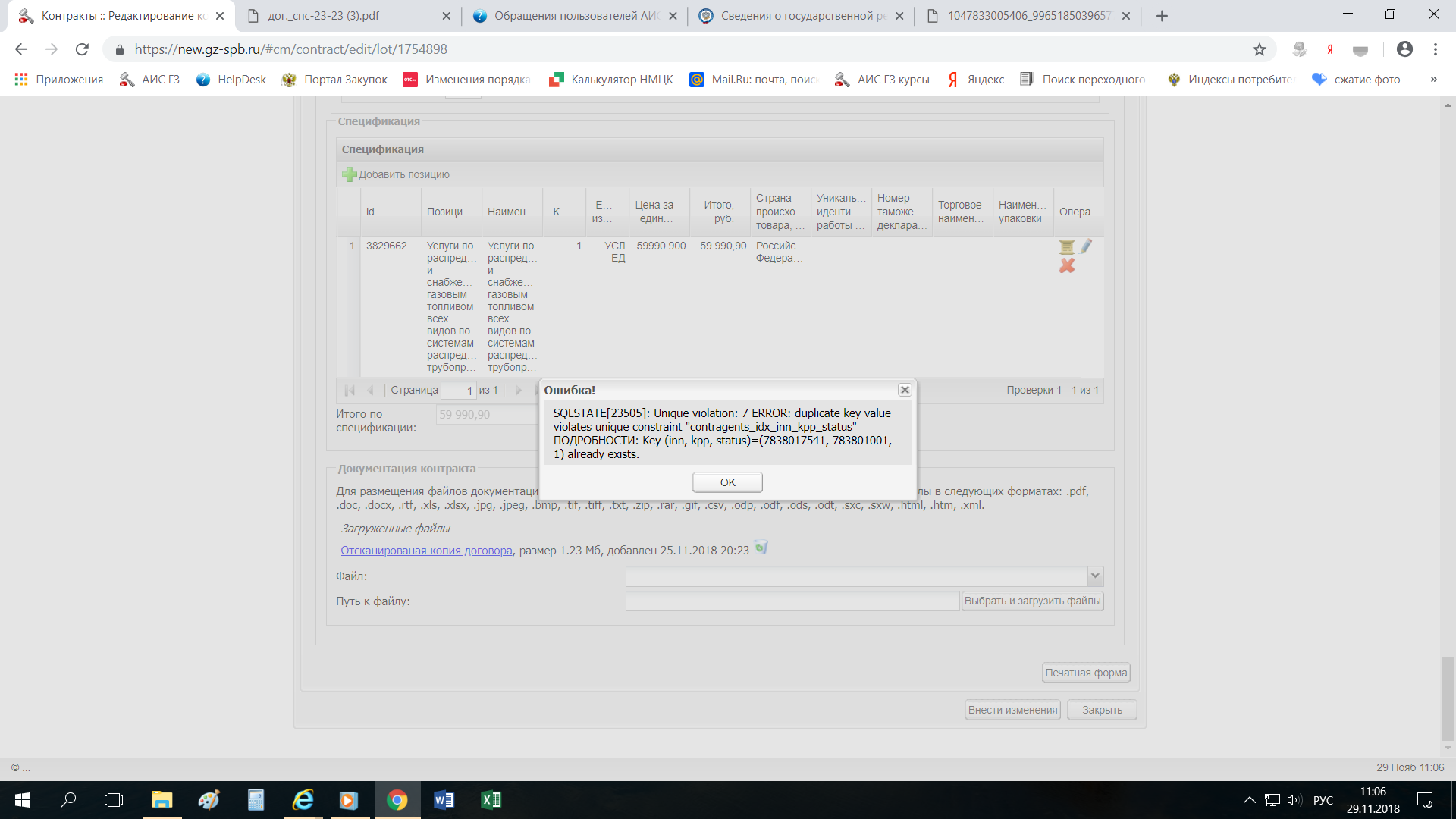Open the Файл dropdown arrow
Viewport: 1456px width, 819px height.
[x=1094, y=576]
